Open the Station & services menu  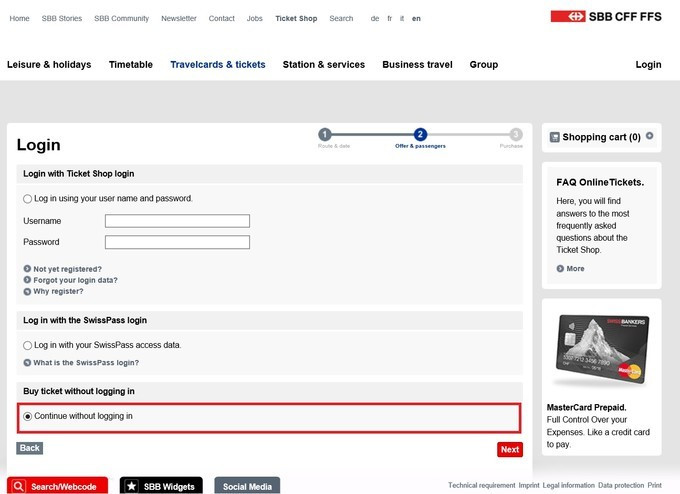coord(324,65)
